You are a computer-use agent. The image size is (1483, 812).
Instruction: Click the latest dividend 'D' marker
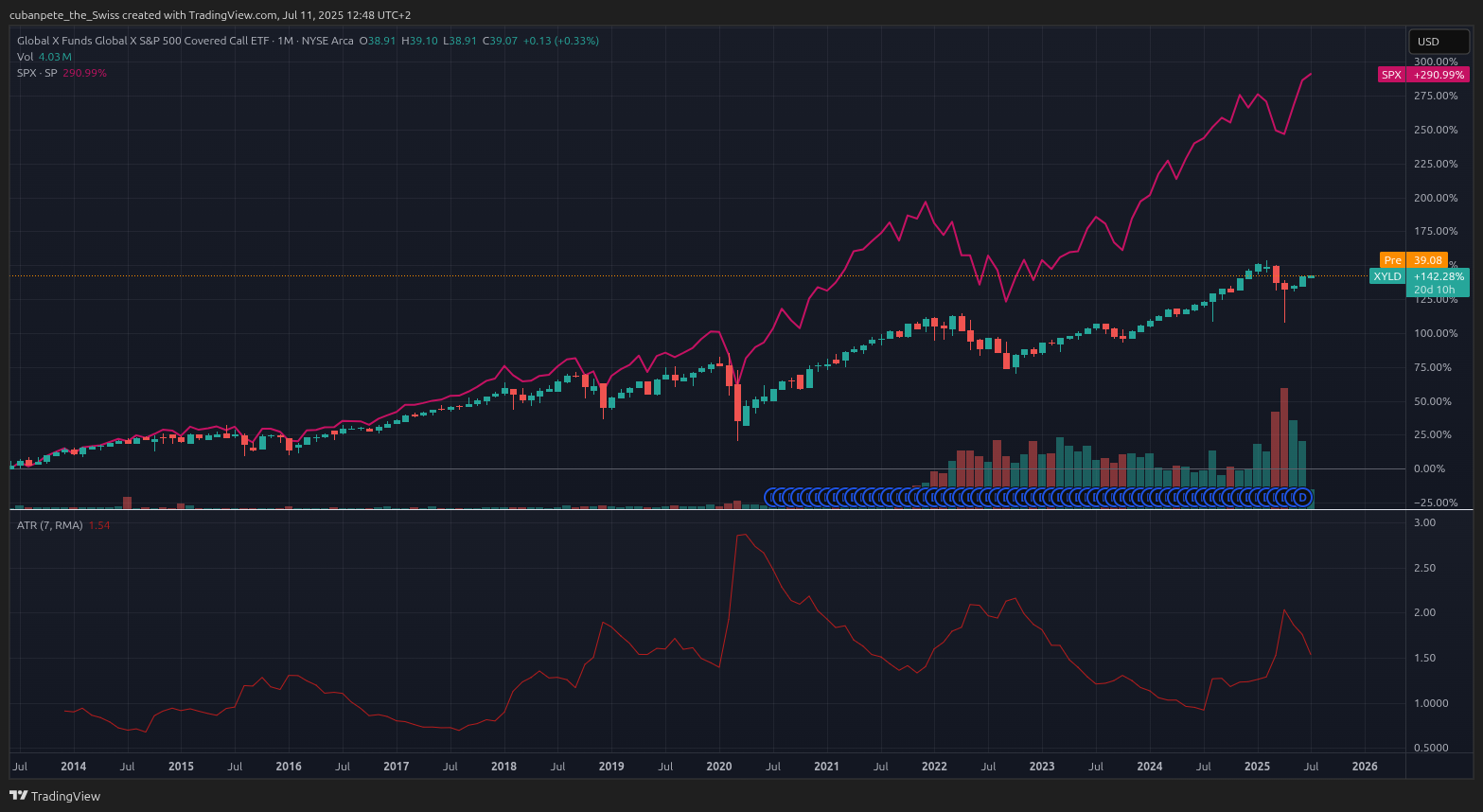pos(1302,497)
